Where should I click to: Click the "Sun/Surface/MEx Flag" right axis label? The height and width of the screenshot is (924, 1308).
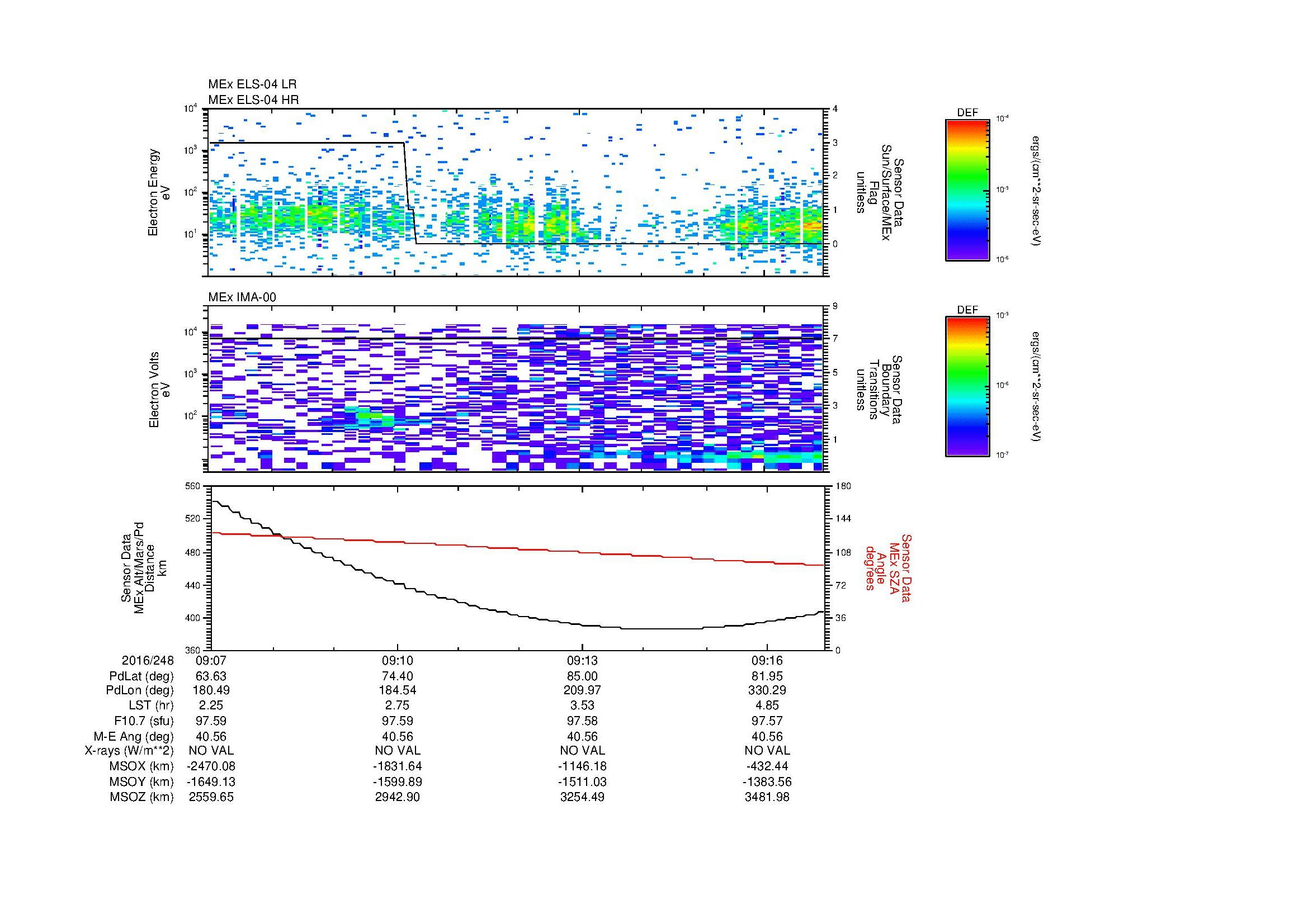tap(880, 192)
